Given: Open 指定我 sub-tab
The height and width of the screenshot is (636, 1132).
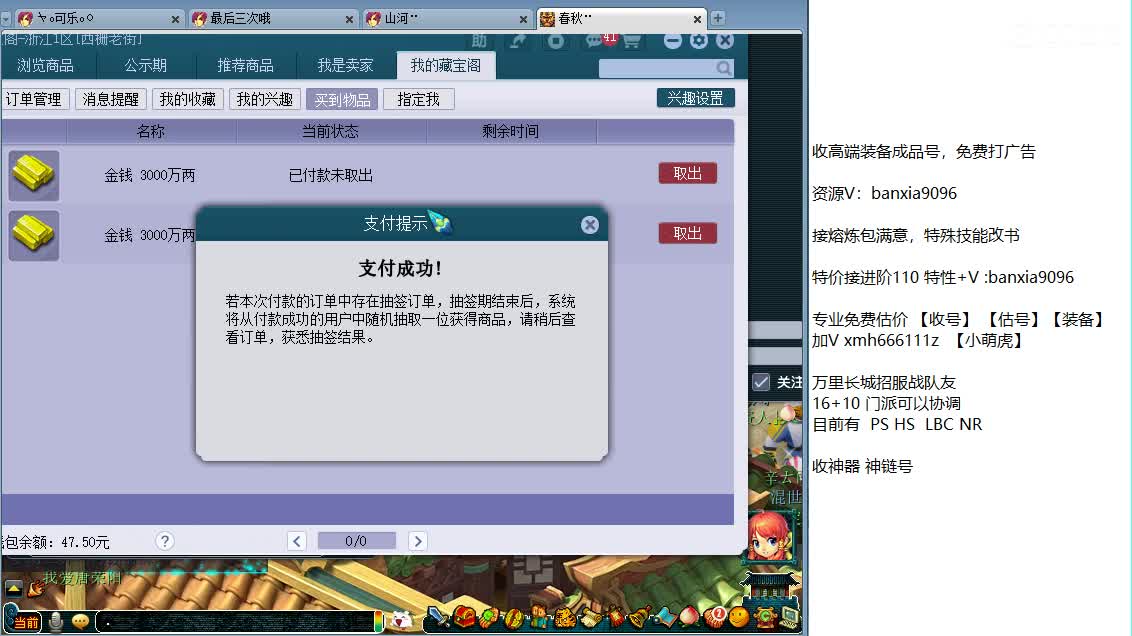Looking at the screenshot, I should (x=419, y=99).
